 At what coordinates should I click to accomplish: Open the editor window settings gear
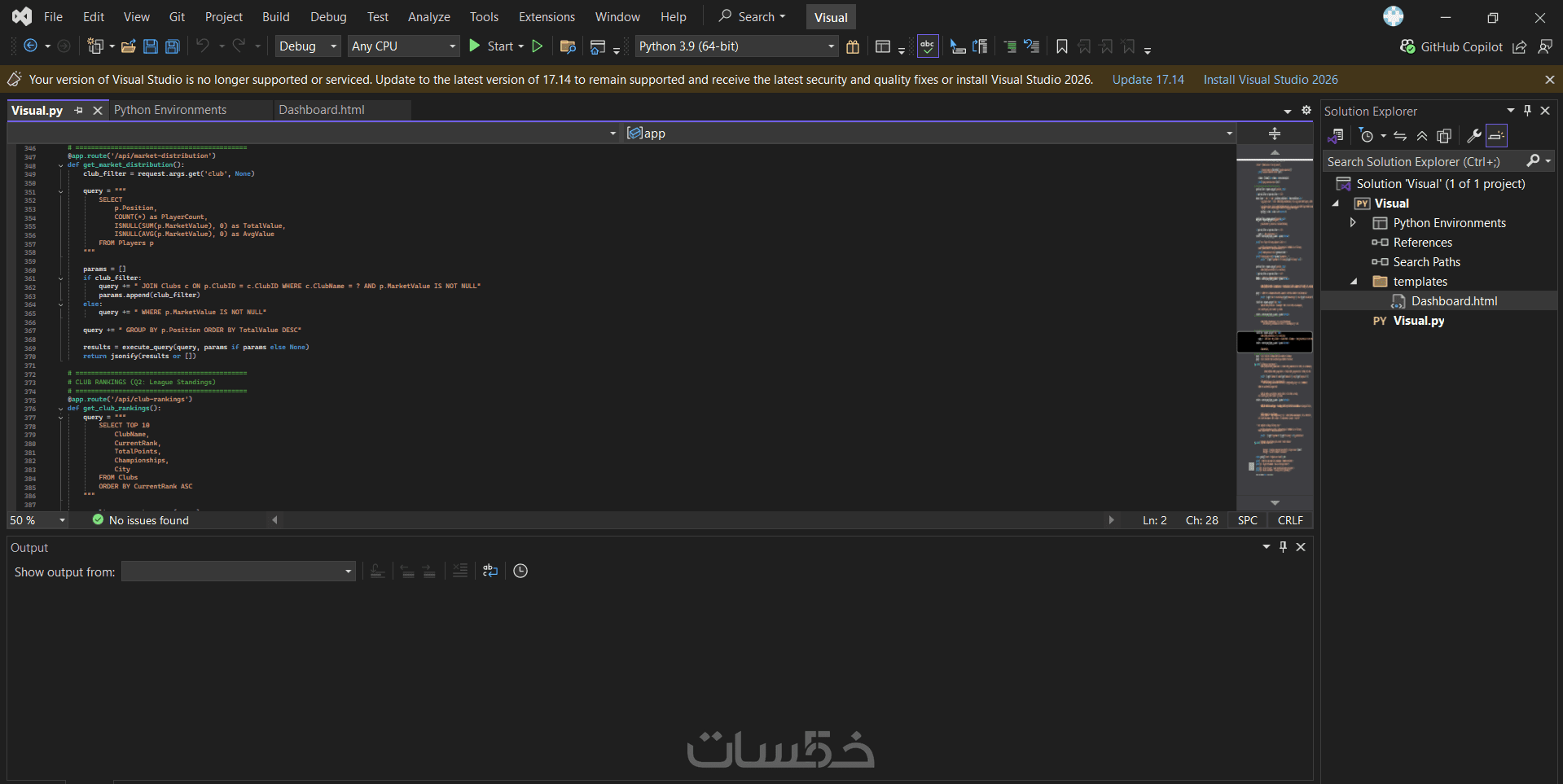point(1306,110)
